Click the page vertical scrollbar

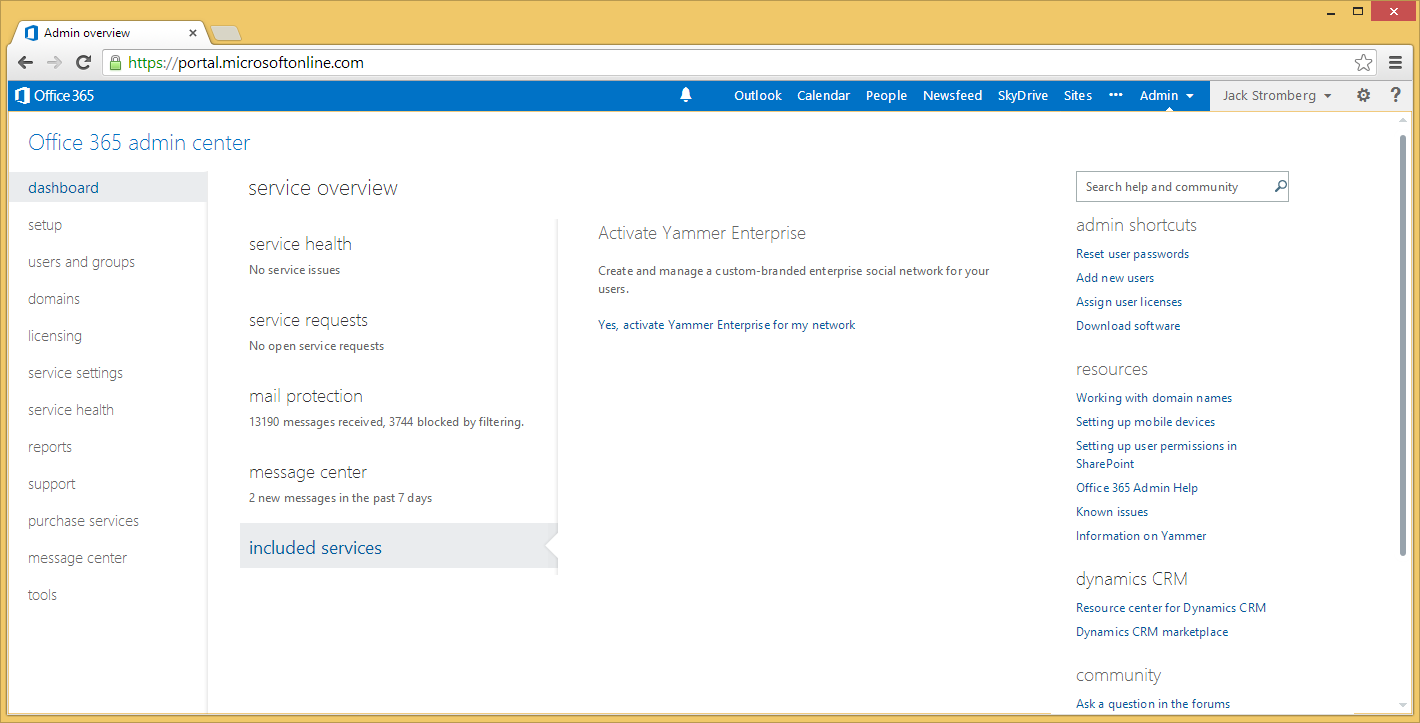click(1403, 345)
